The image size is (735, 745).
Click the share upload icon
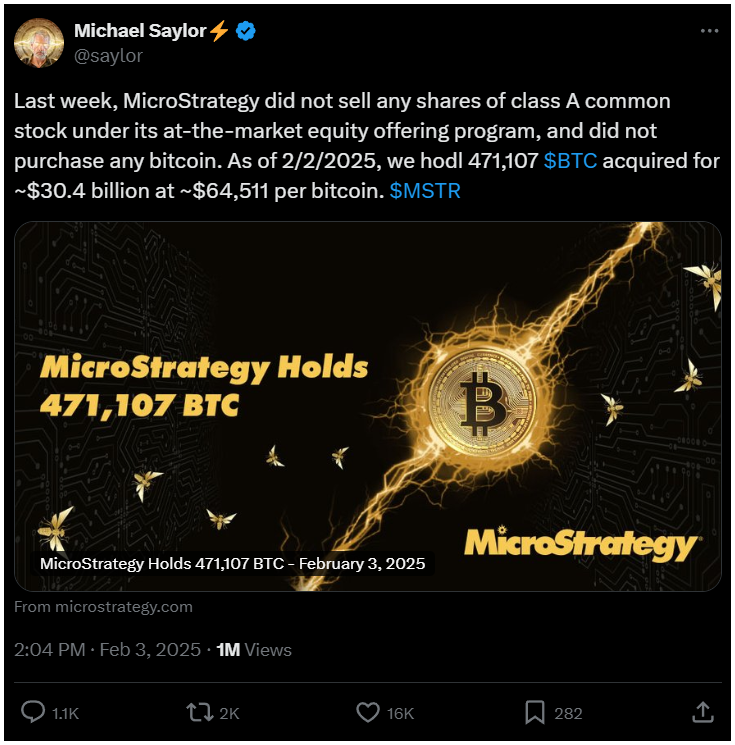[703, 712]
